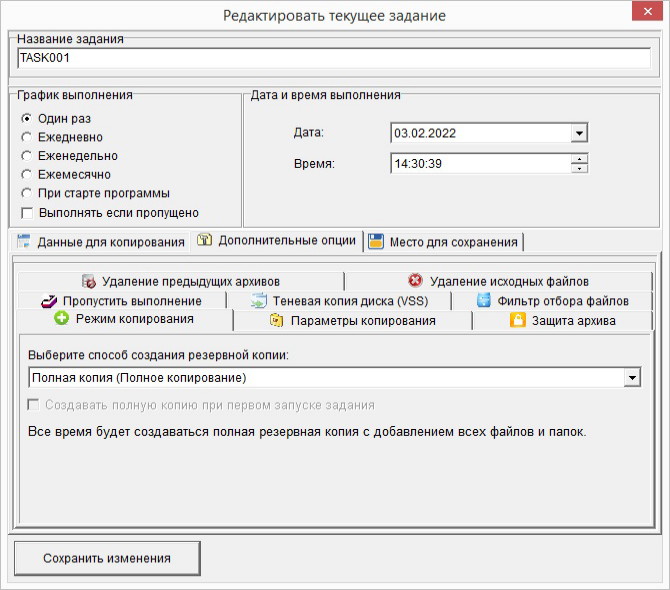Click the task name field TASK001
Image resolution: width=670 pixels, height=590 pixels.
(x=334, y=58)
